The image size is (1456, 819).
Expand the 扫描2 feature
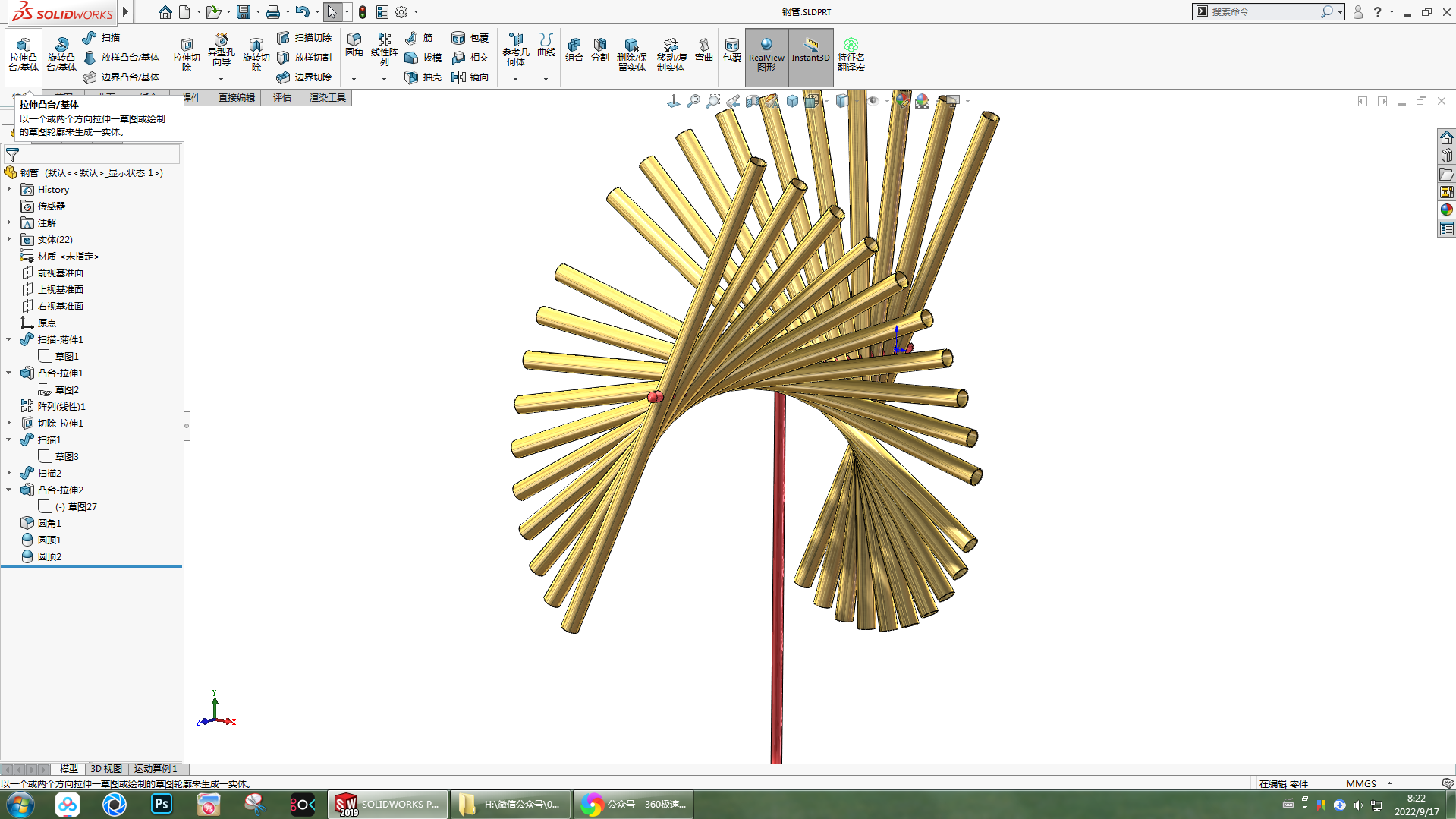9,473
